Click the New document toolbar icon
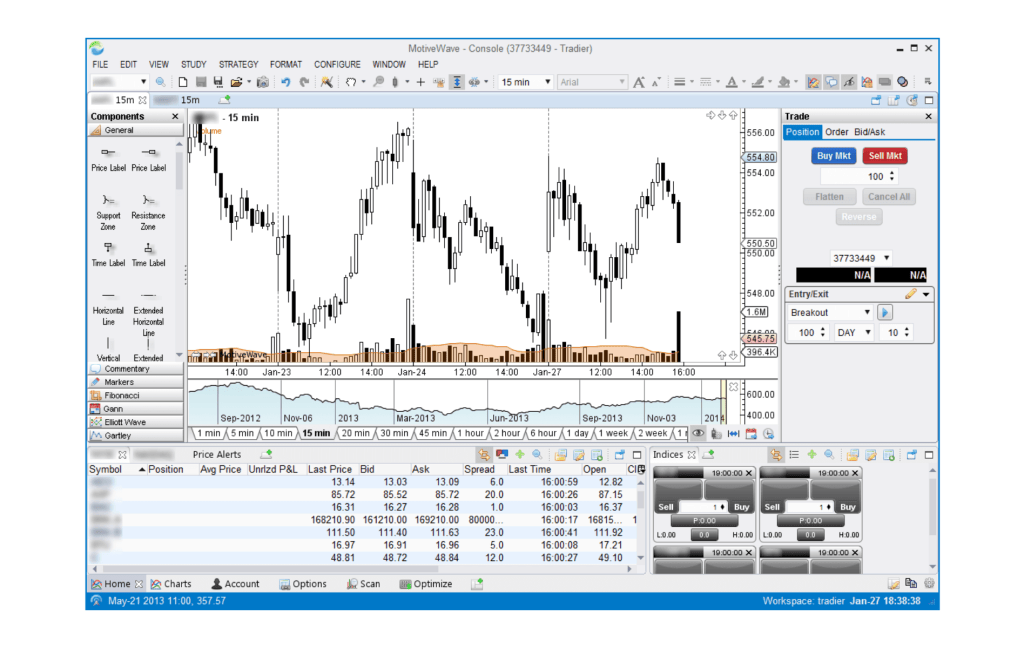This screenshot has height=648, width=1024. pos(183,82)
